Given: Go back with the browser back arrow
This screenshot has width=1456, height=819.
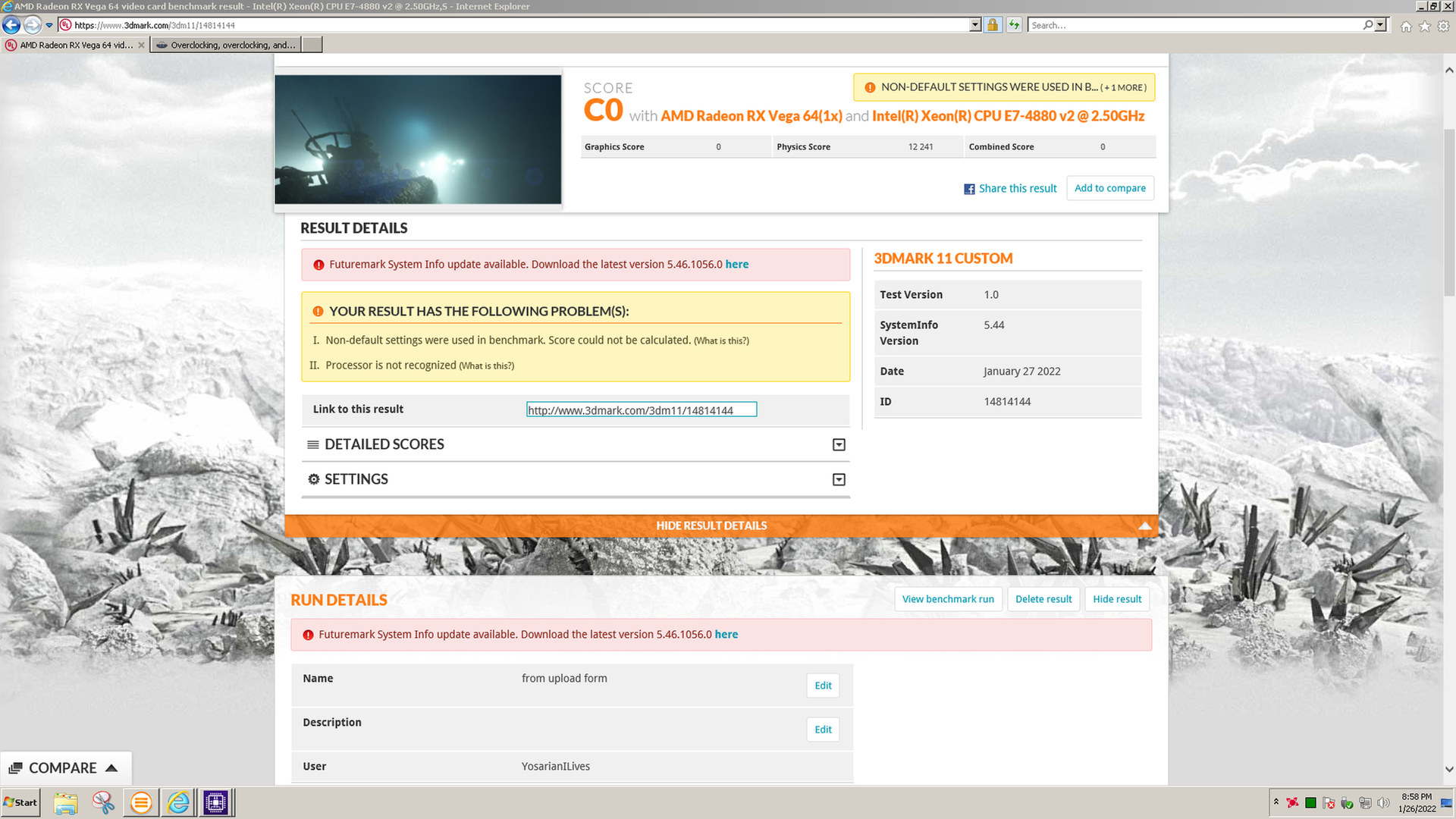Looking at the screenshot, I should [11, 25].
